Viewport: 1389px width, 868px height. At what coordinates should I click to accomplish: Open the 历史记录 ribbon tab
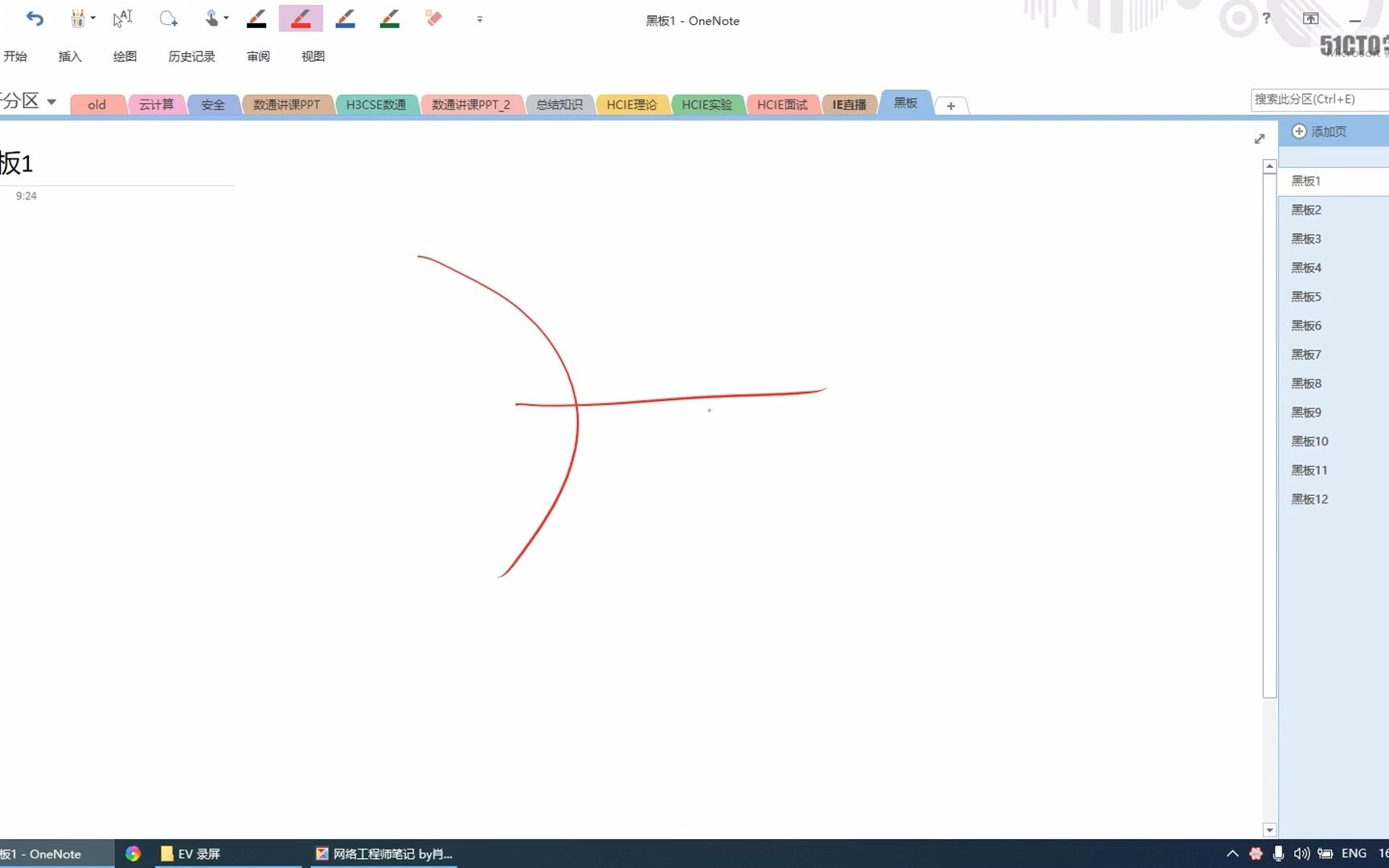pyautogui.click(x=191, y=56)
